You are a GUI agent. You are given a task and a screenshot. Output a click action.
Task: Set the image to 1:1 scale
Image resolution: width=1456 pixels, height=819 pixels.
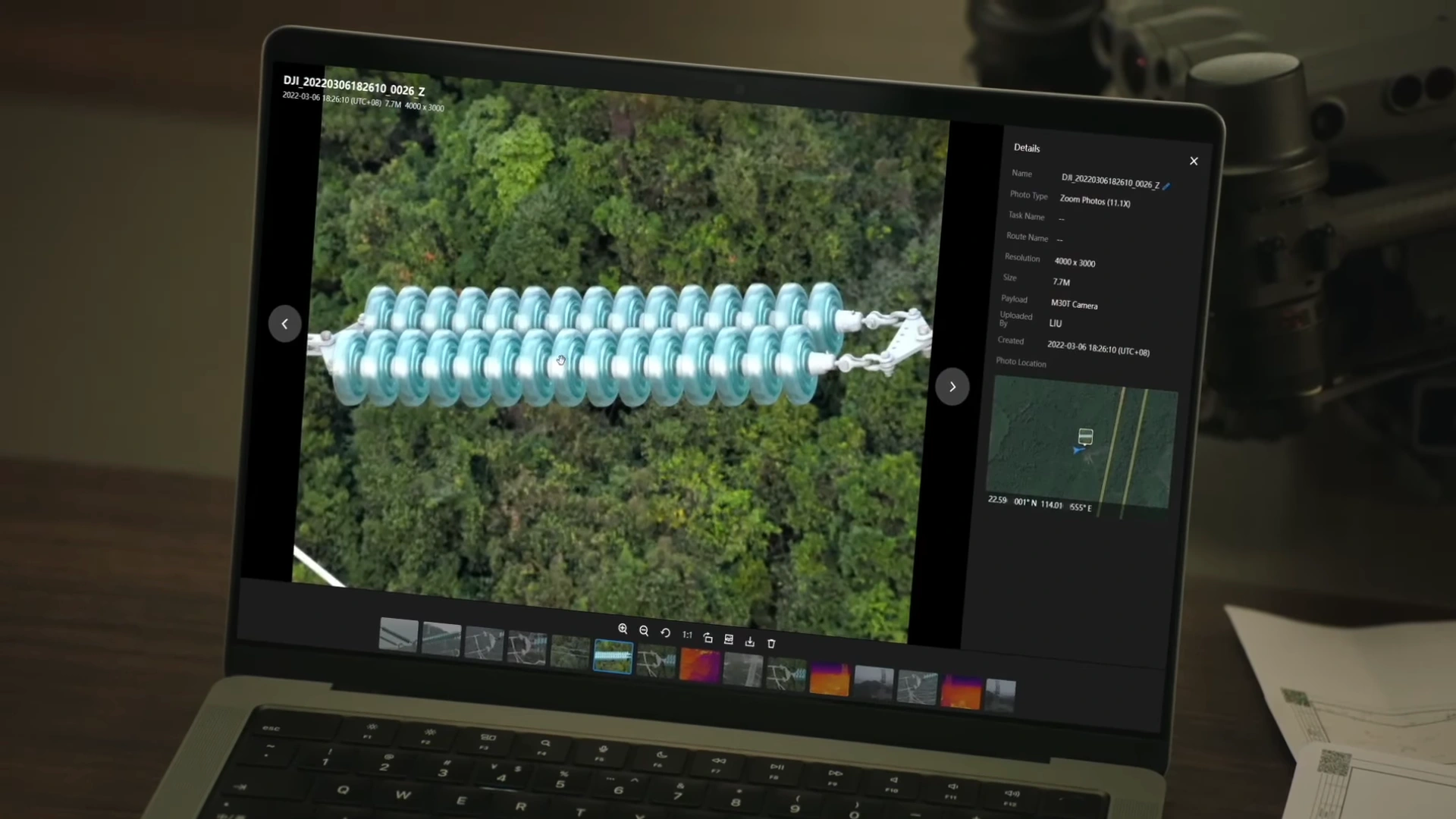(x=687, y=635)
